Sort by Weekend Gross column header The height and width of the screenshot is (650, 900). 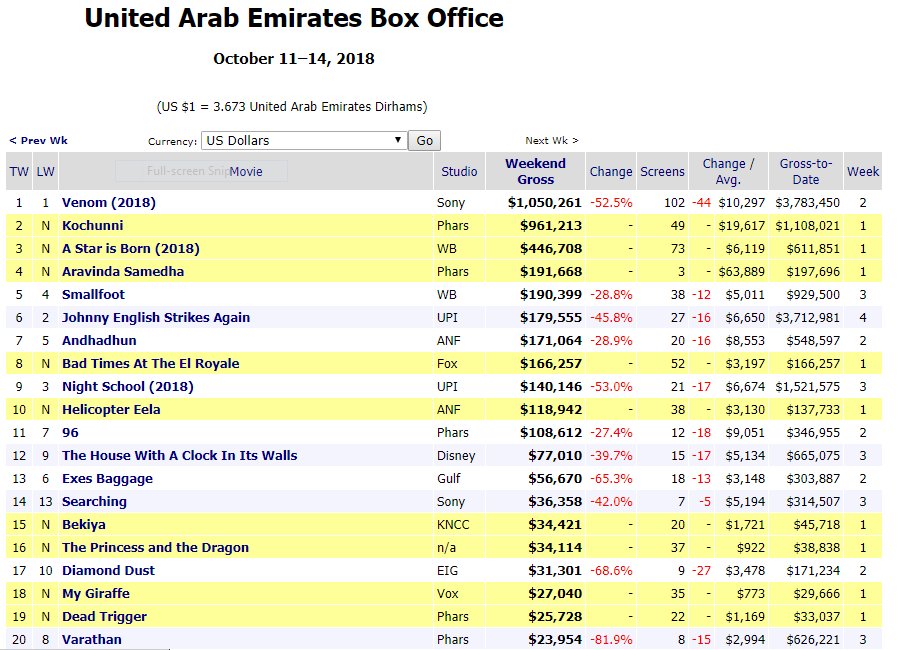536,171
